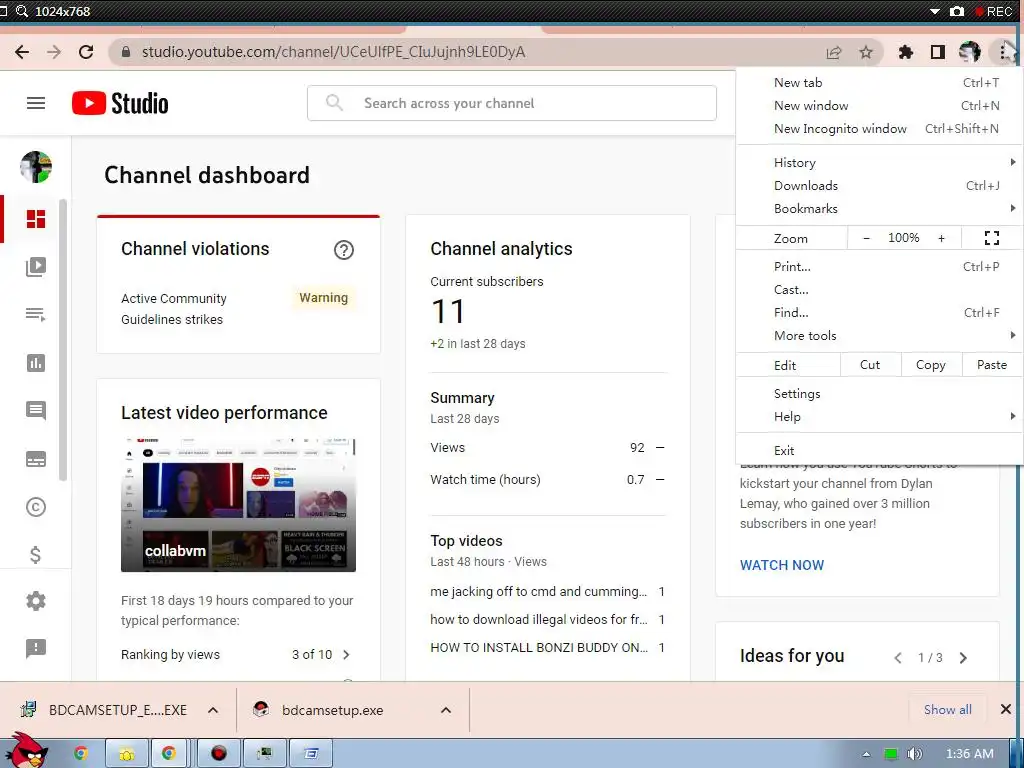
Task: Go to next Ideas for you page
Action: (963, 658)
